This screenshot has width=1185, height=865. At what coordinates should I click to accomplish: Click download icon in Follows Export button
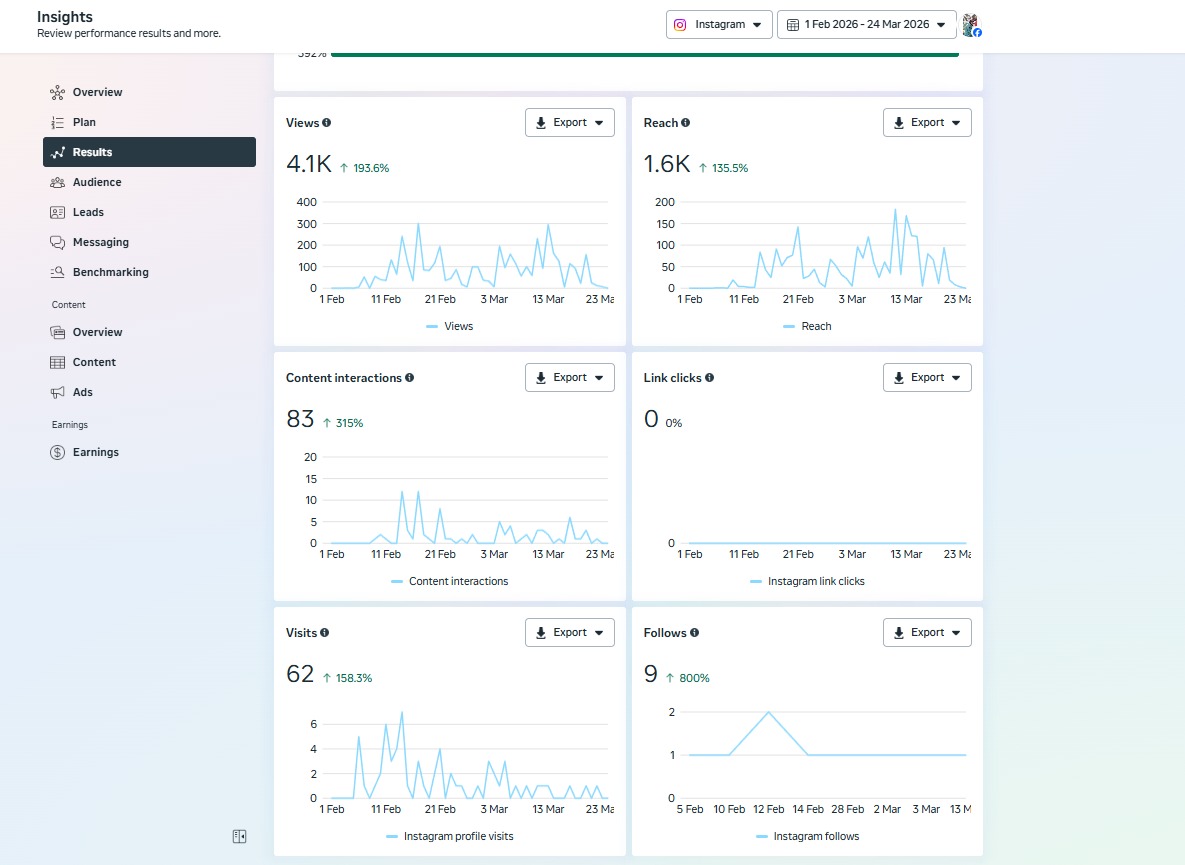(x=899, y=633)
